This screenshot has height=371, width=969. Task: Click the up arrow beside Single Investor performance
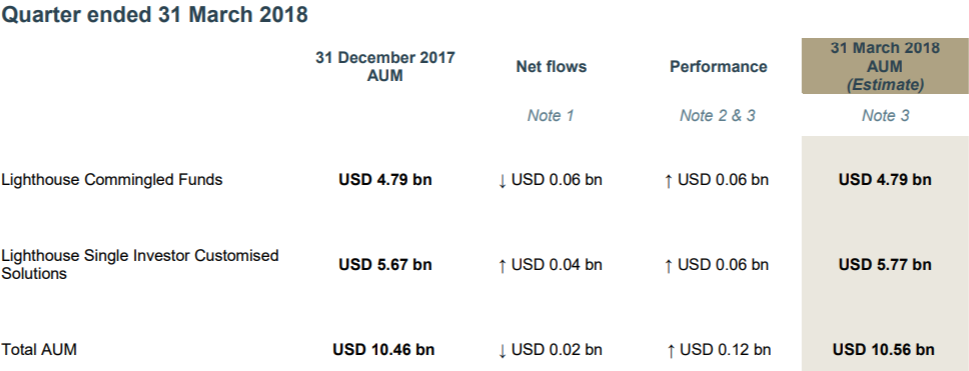pos(668,266)
